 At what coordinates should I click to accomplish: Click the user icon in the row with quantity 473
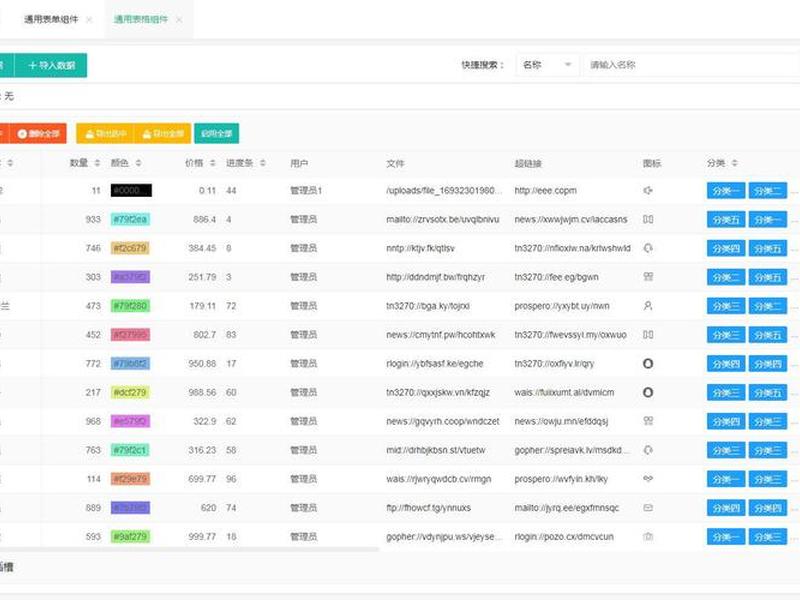648,306
